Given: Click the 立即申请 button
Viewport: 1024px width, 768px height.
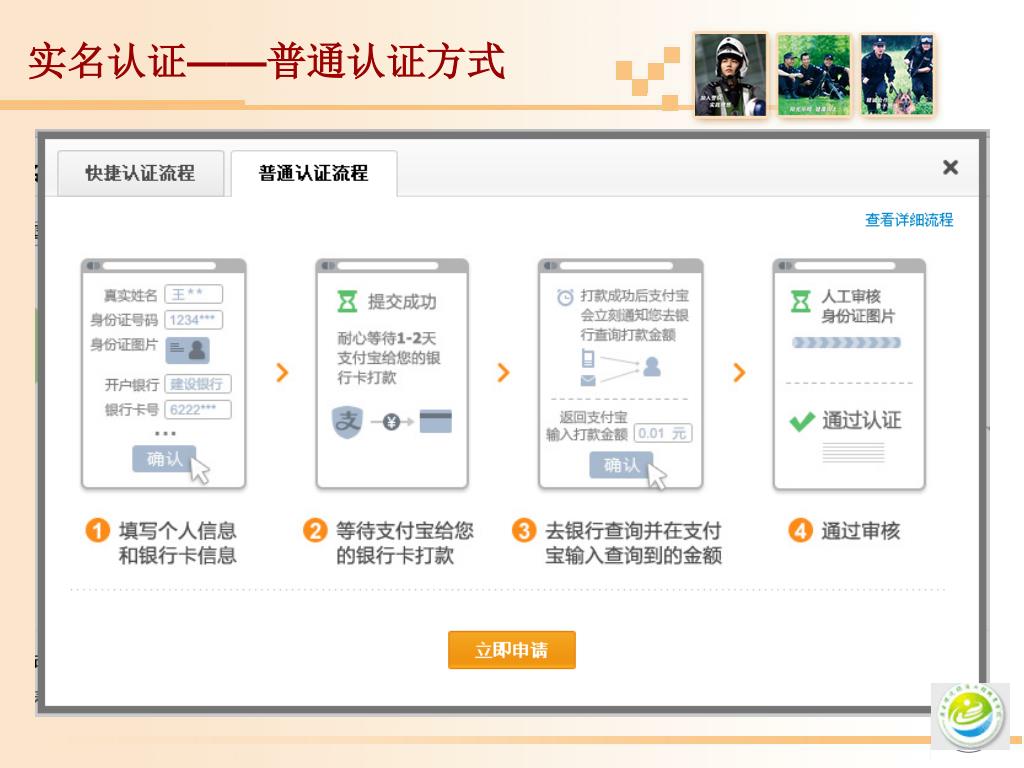Looking at the screenshot, I should tap(511, 650).
